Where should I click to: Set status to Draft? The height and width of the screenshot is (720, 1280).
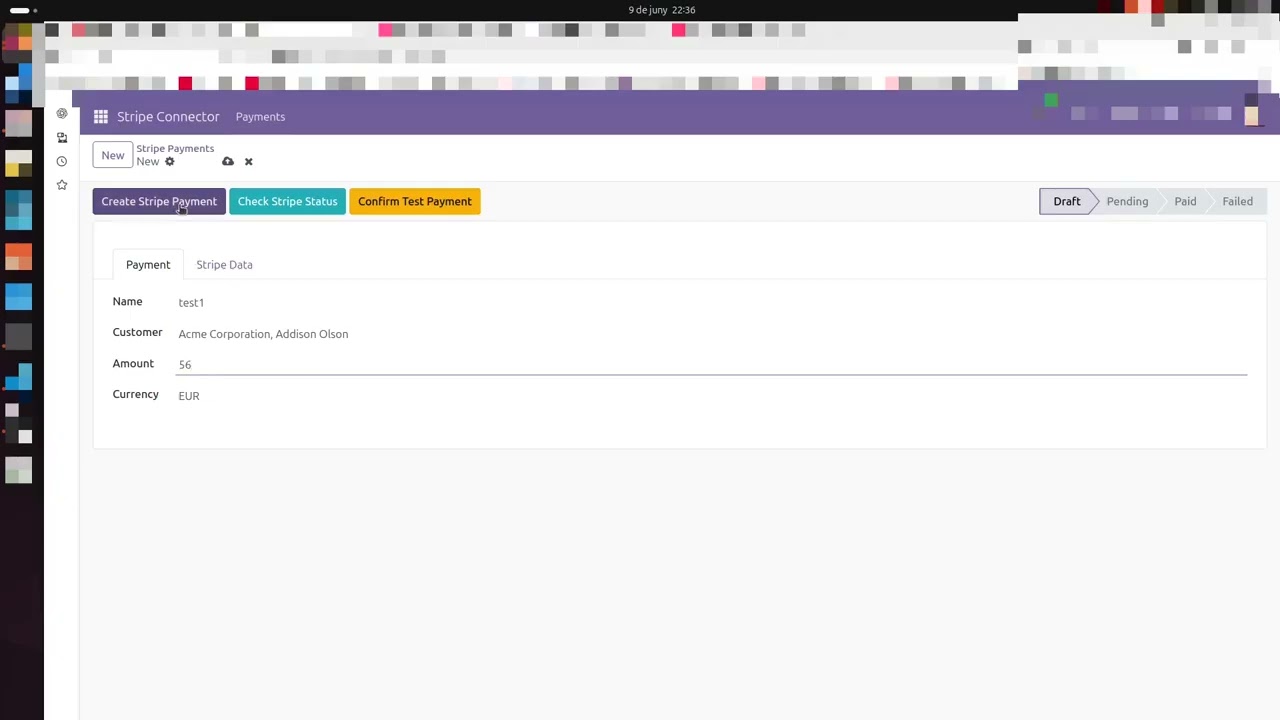1066,201
